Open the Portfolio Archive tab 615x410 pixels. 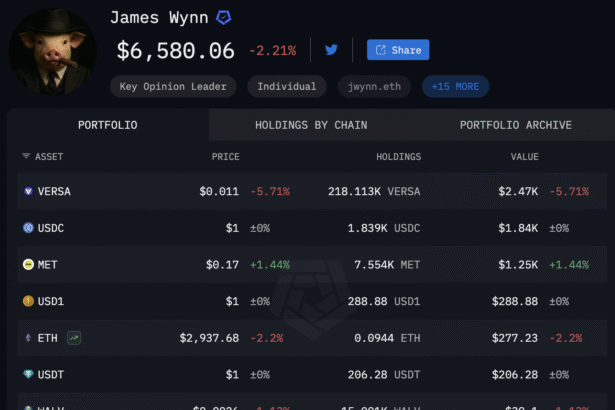point(515,125)
